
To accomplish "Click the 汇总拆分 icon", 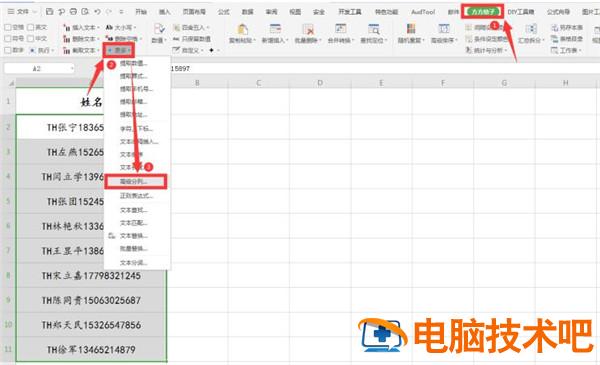I will coord(530,29).
